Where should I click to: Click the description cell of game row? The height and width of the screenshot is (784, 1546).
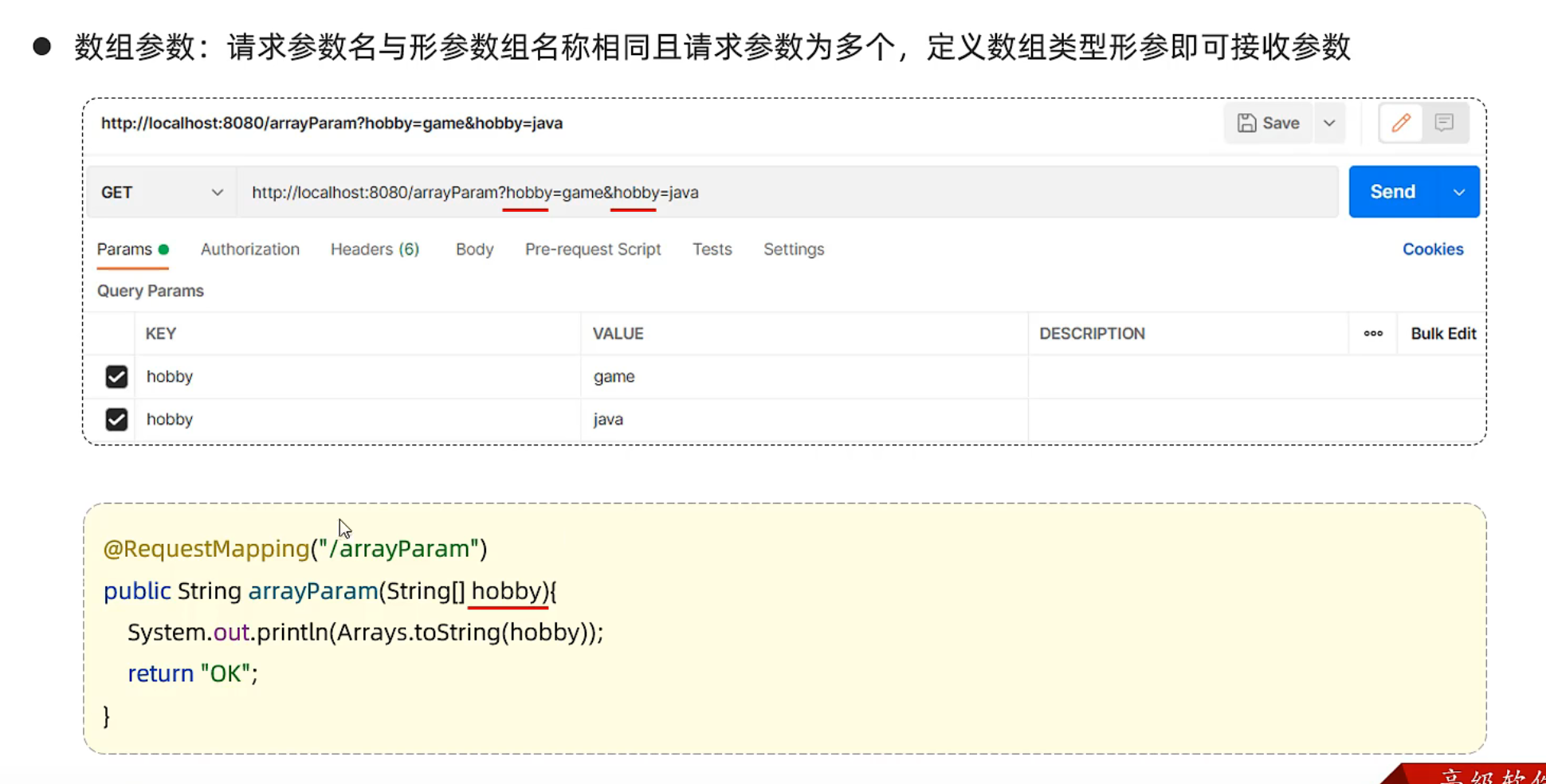click(1256, 376)
